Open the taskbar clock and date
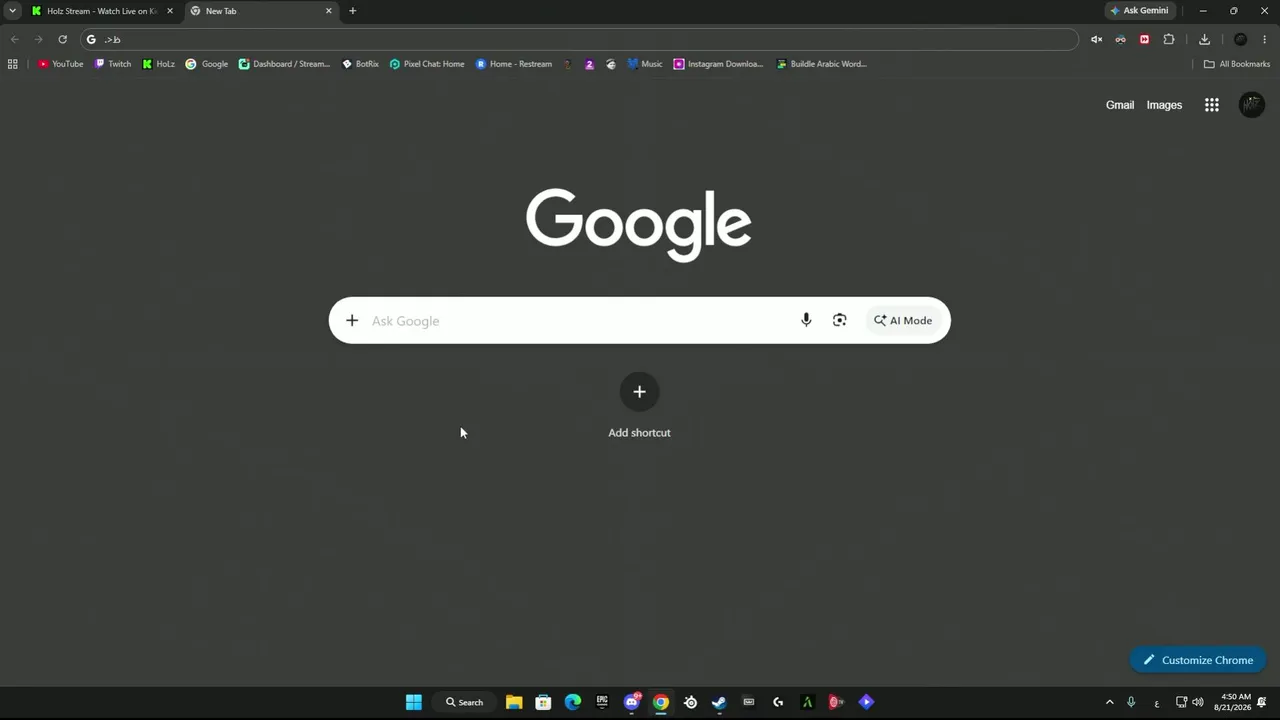Screen dimensions: 1280x720 1235,702
